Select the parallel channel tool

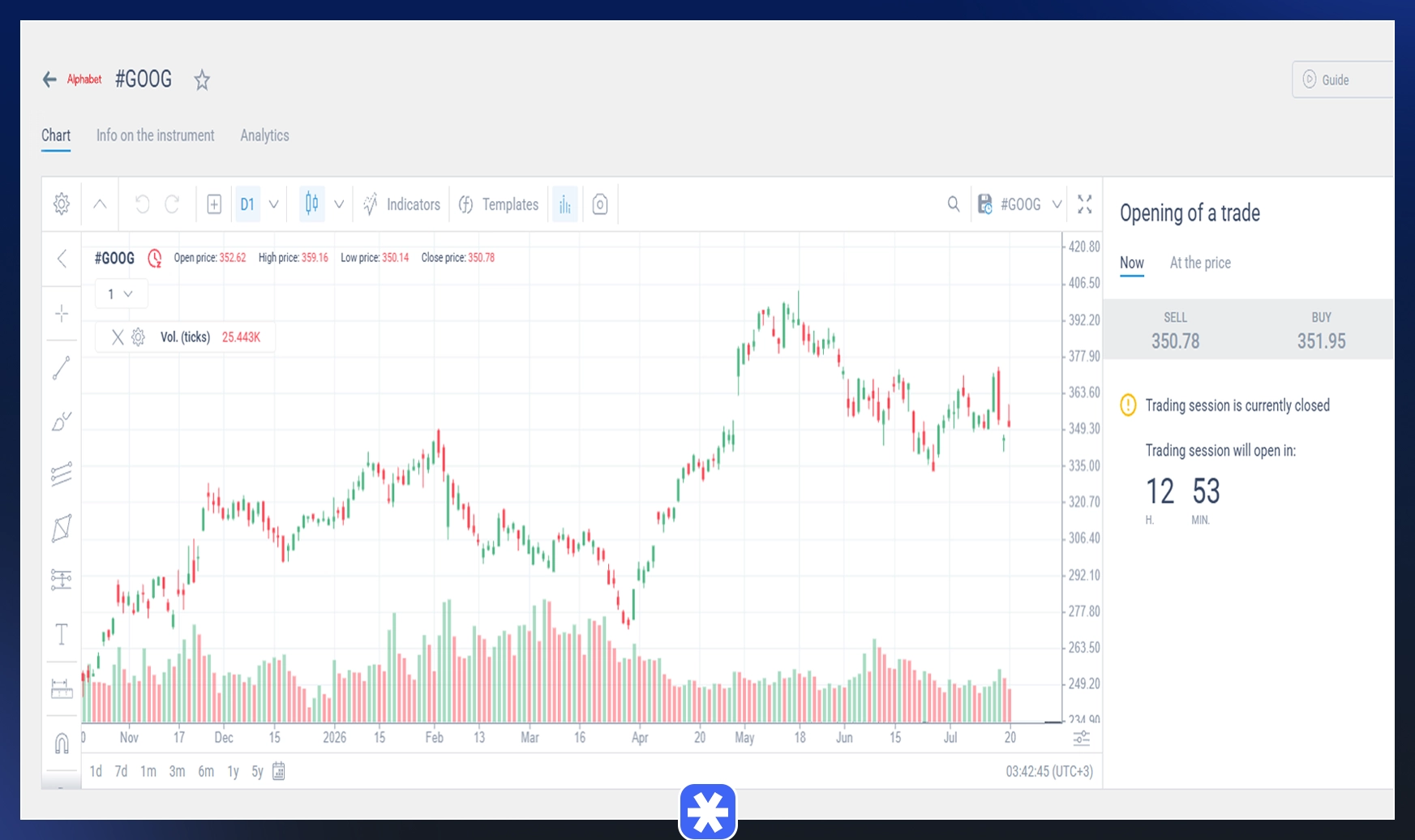click(x=62, y=474)
